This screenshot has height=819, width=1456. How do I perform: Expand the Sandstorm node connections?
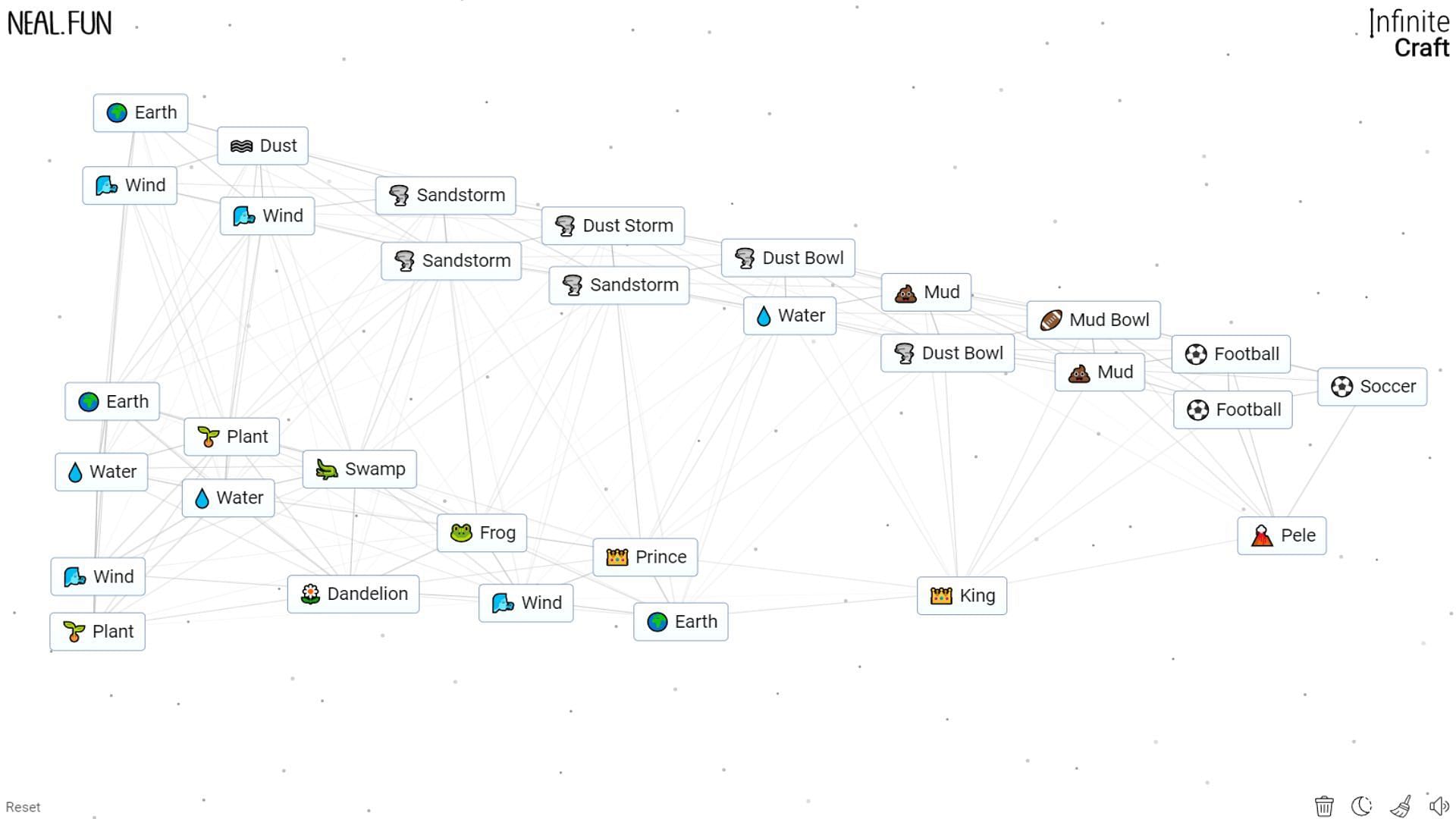point(447,194)
